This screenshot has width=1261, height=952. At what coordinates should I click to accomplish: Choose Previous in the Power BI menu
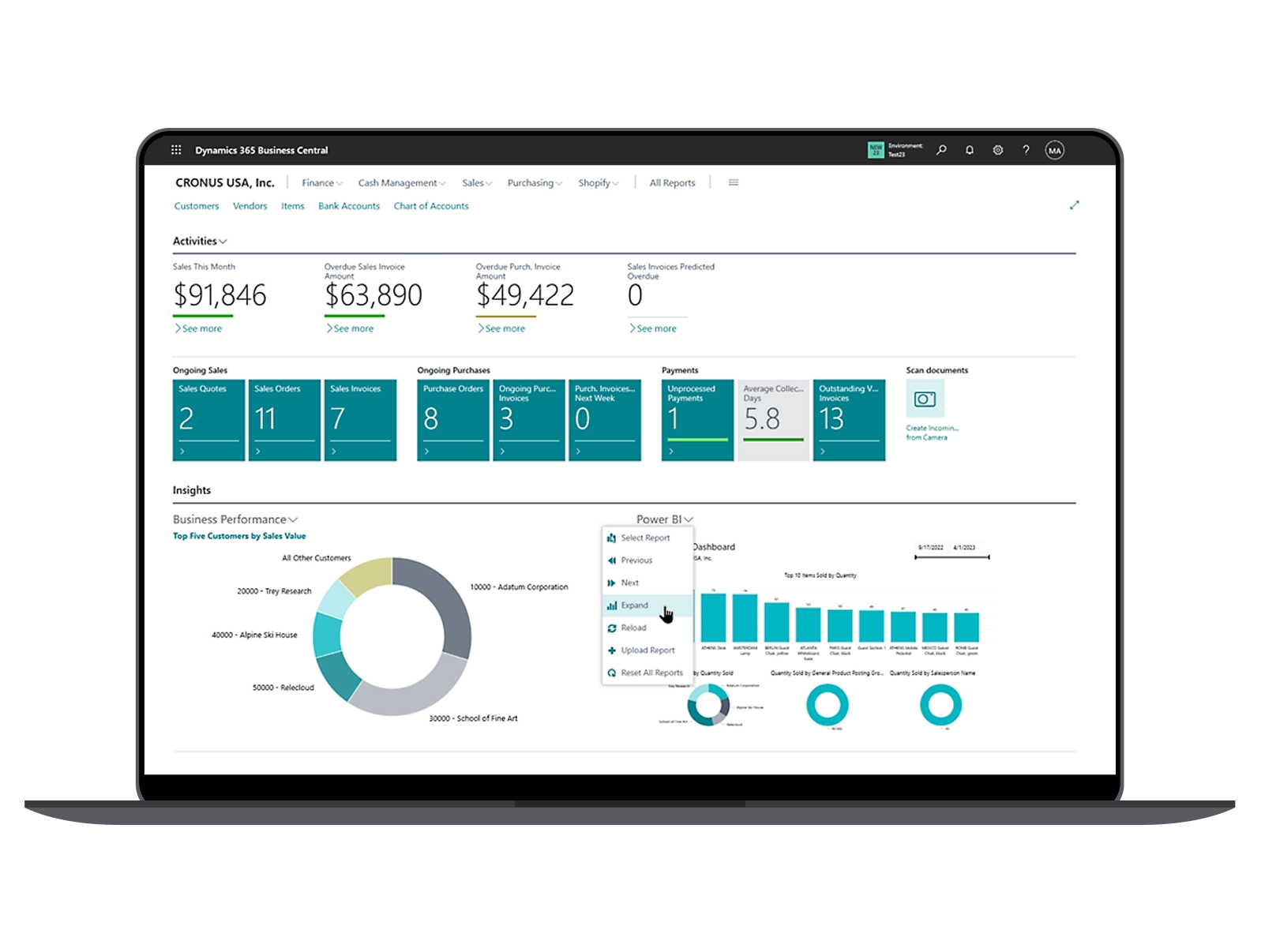647,560
